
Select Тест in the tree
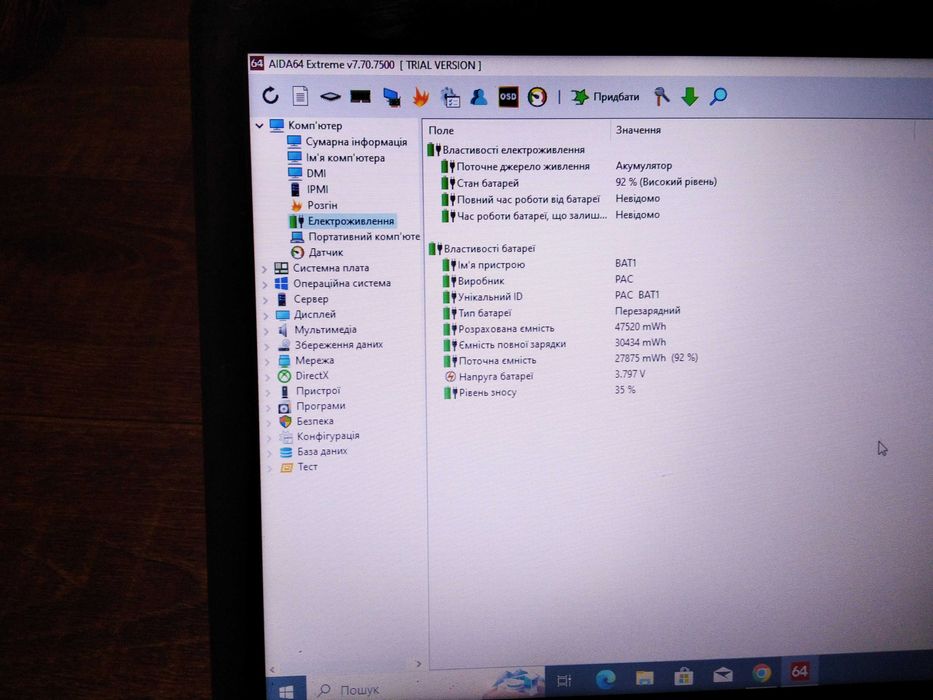pos(299,467)
